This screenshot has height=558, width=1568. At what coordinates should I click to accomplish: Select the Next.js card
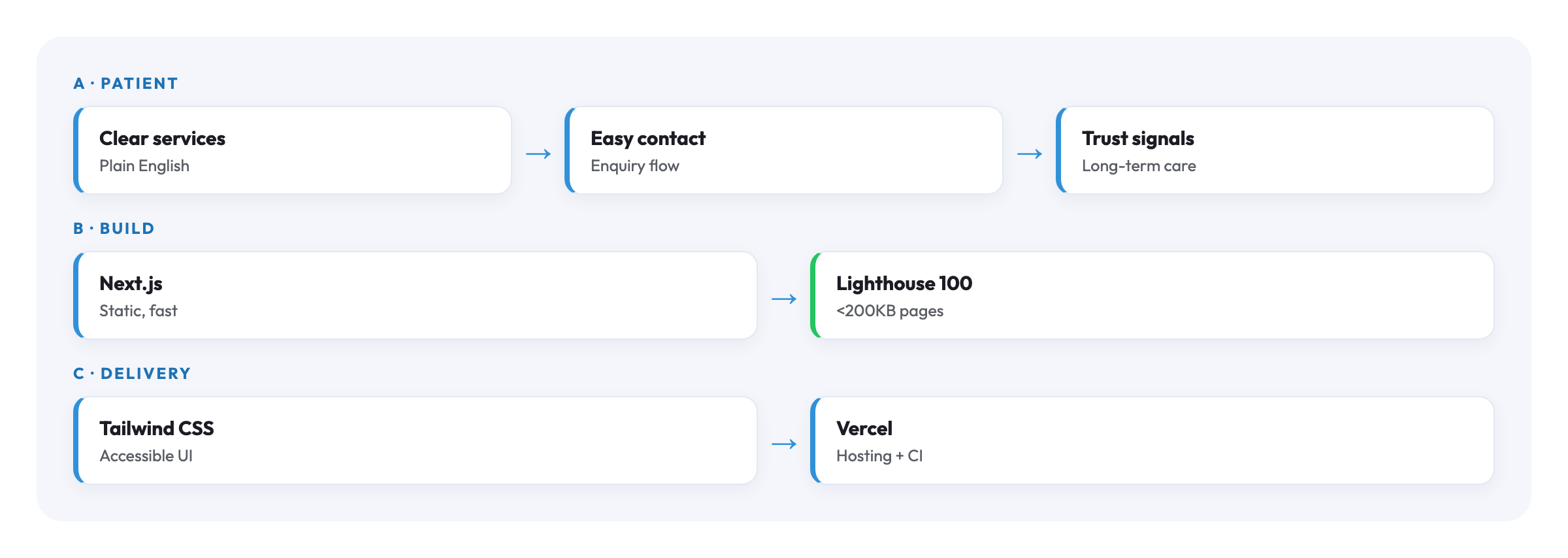[x=416, y=295]
